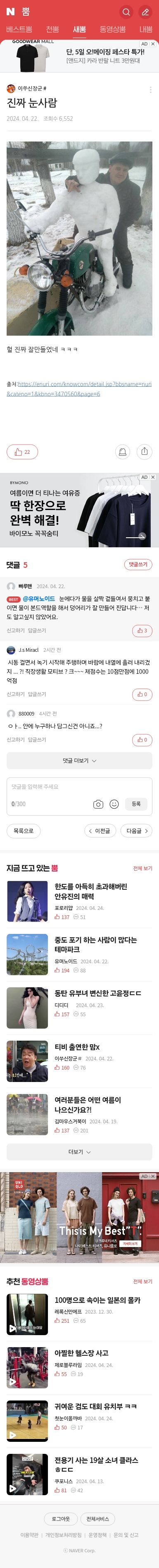159x1568 pixels.
Task: Open the post's three-dot options menu
Action: (150, 89)
